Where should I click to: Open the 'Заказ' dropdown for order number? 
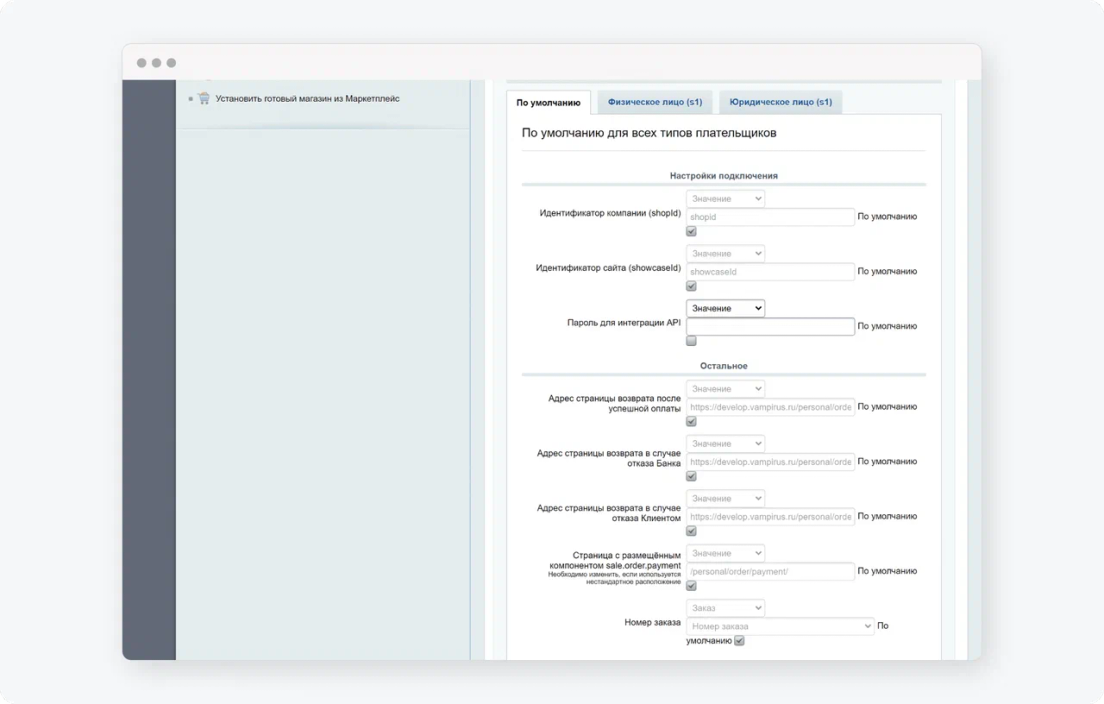tap(725, 608)
